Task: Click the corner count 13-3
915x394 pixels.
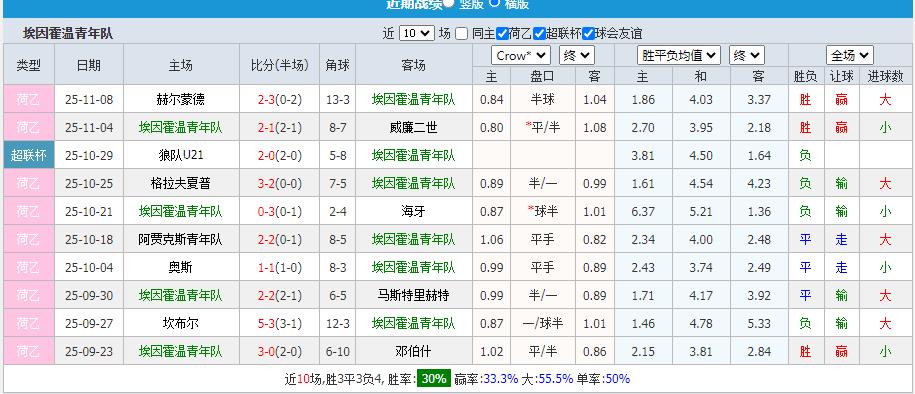Action: coord(337,99)
